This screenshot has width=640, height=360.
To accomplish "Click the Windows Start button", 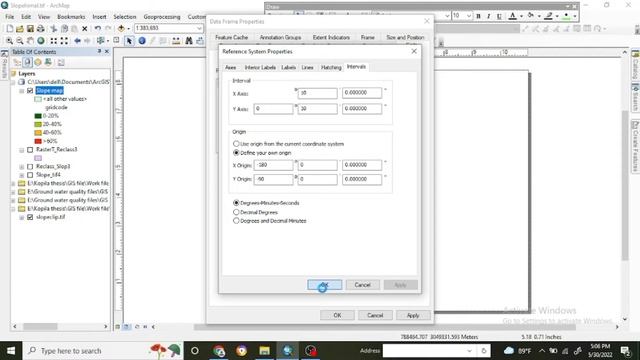I will (11, 351).
